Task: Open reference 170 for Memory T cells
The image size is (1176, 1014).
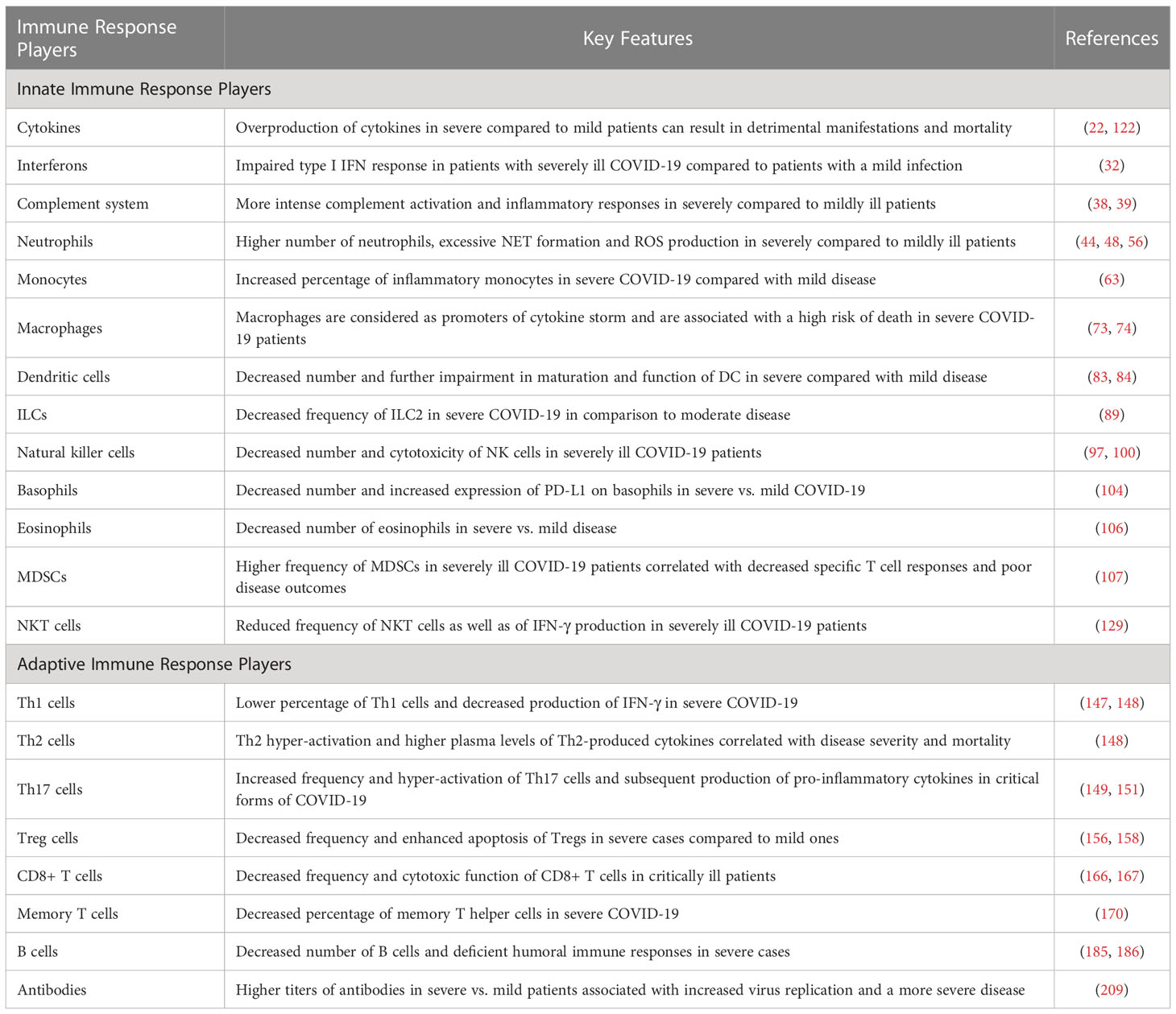Action: (x=1112, y=914)
